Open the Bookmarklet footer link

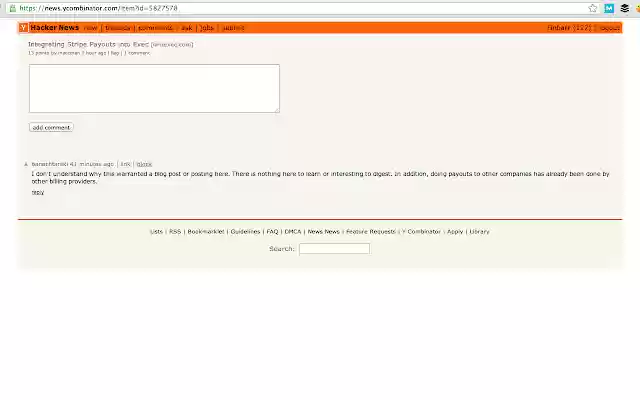pyautogui.click(x=206, y=231)
